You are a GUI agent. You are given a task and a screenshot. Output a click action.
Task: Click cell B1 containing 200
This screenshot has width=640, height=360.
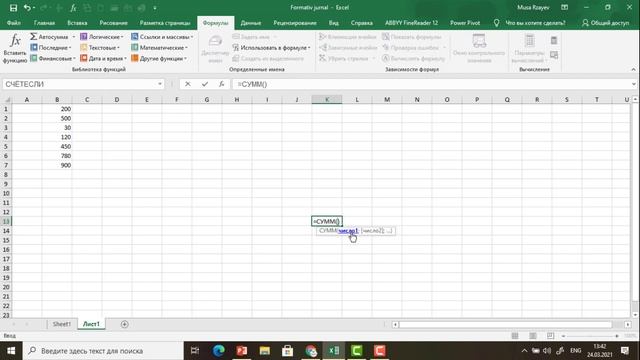pyautogui.click(x=57, y=109)
